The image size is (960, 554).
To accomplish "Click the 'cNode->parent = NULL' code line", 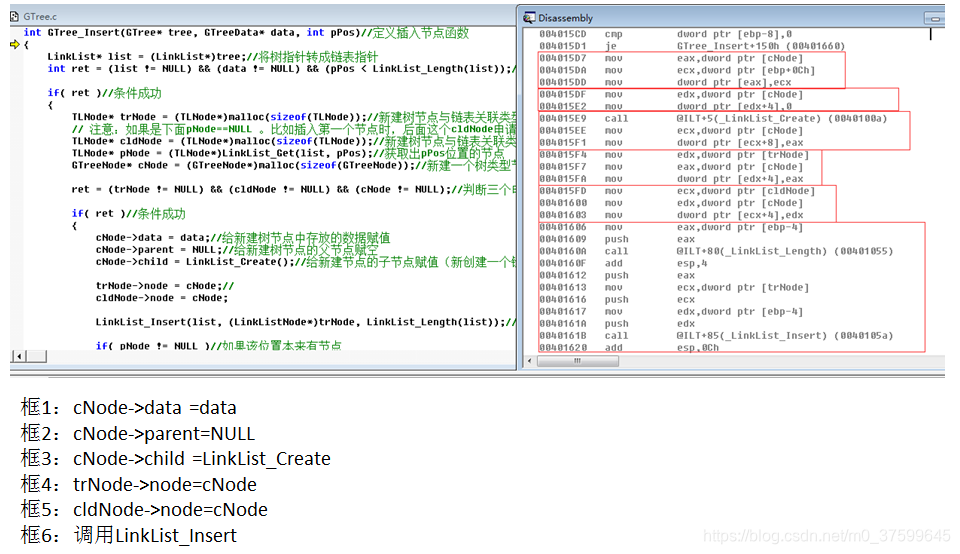I will pyautogui.click(x=236, y=250).
